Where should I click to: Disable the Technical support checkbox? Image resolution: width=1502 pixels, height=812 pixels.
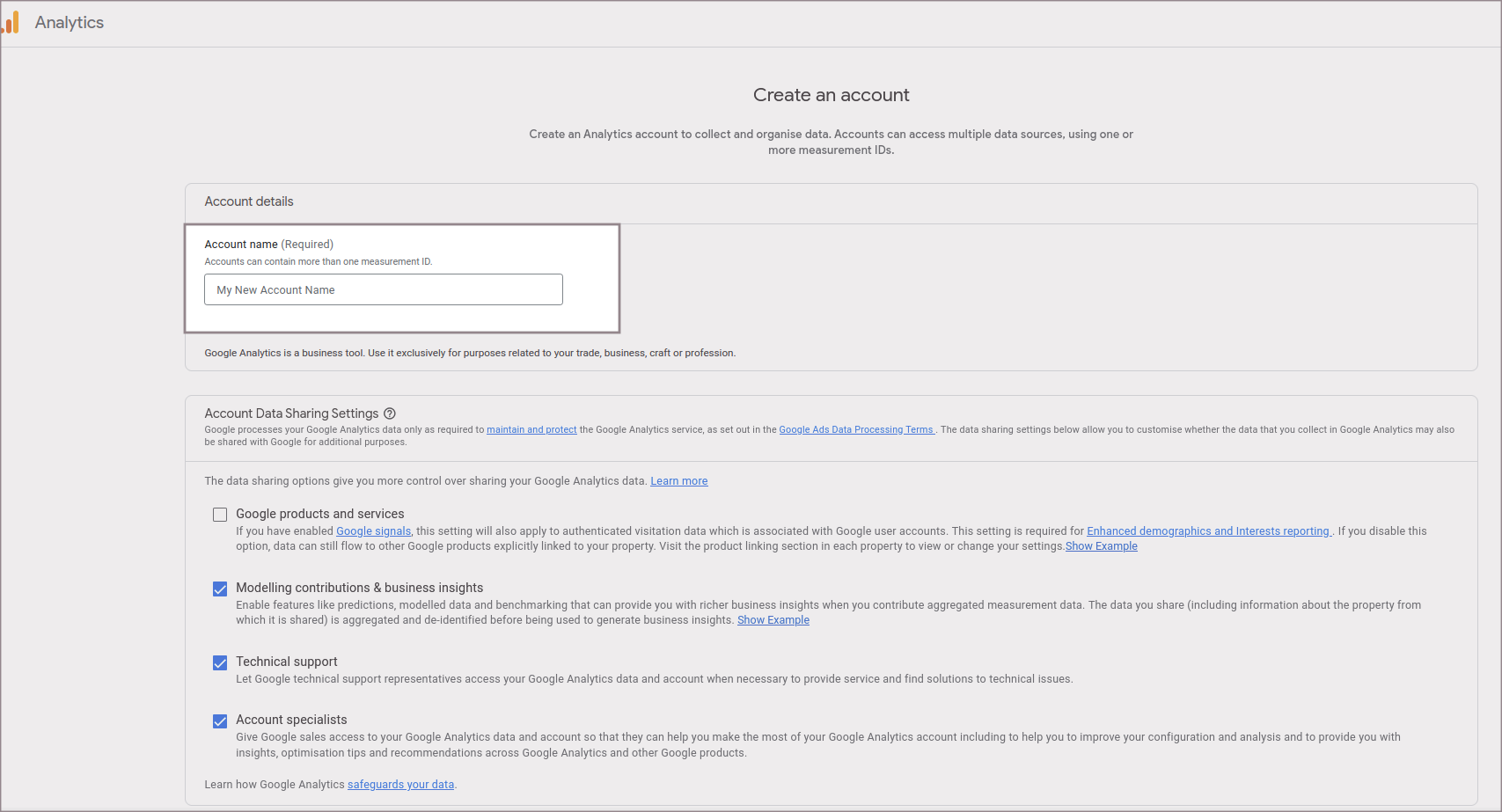220,662
